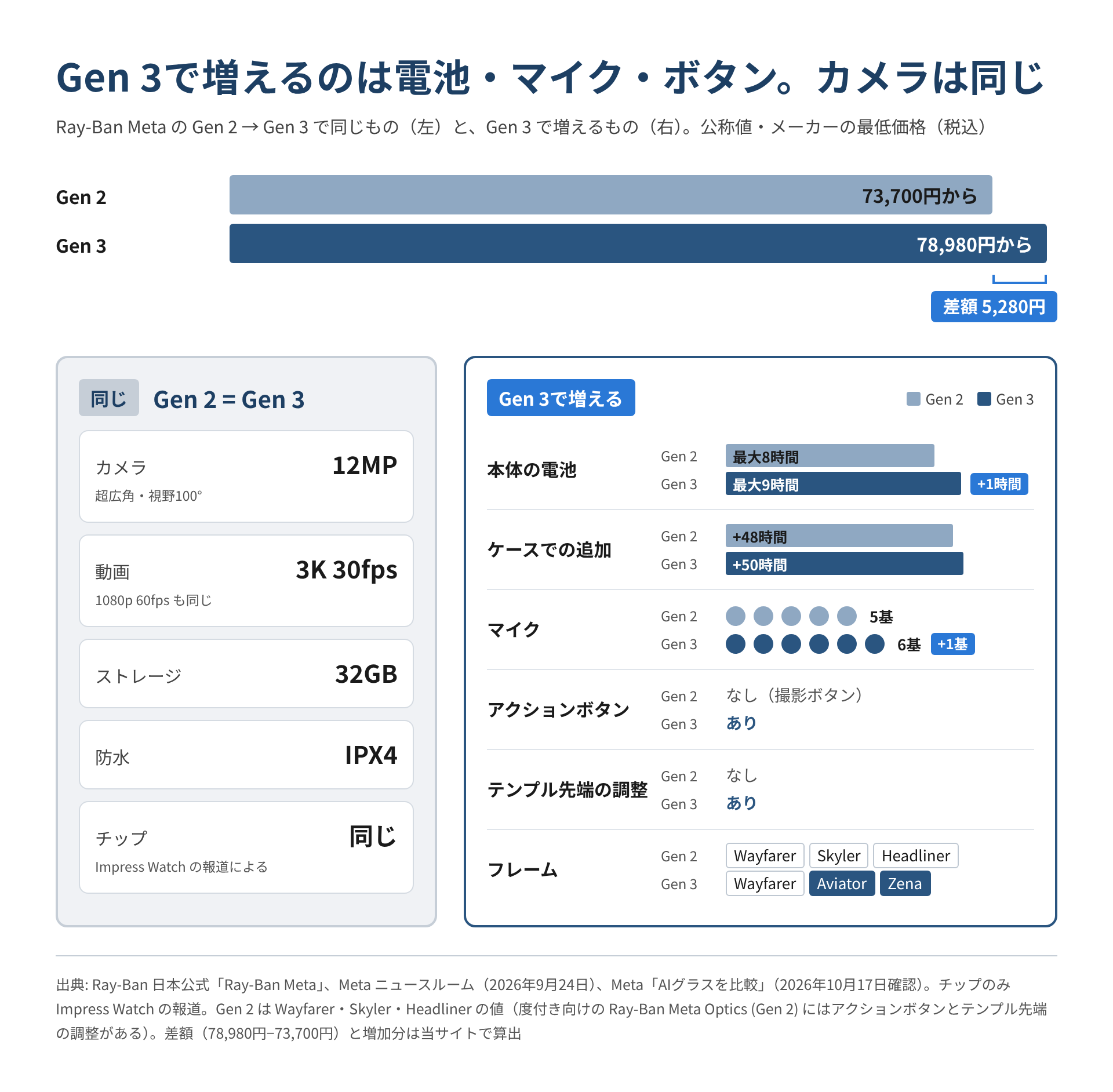Click the 最大9時間 battery bar
This screenshot has height=1092, width=1113.
pyautogui.click(x=843, y=483)
